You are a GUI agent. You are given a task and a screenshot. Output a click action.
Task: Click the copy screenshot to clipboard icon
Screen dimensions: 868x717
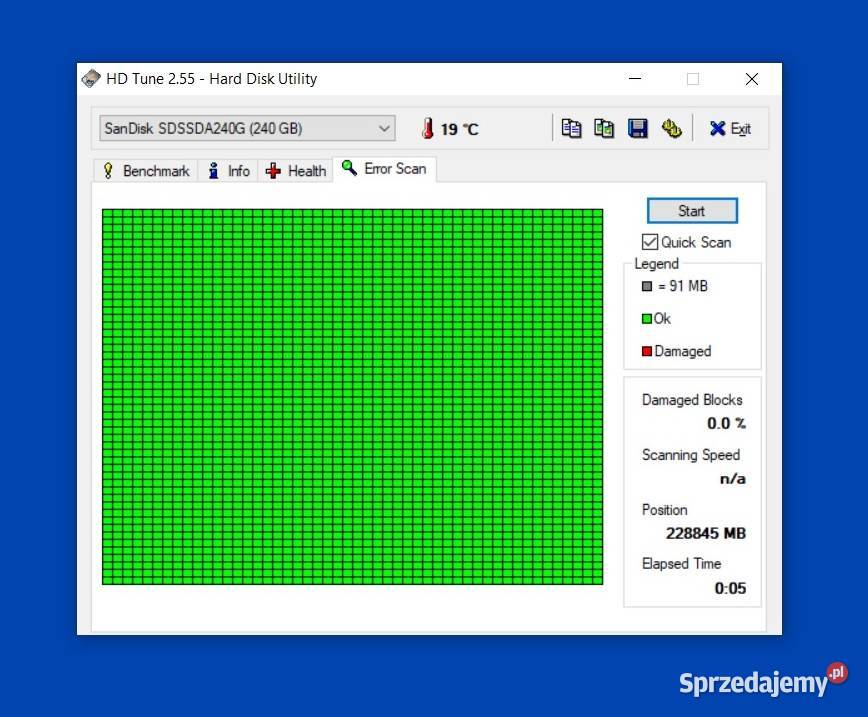[604, 128]
